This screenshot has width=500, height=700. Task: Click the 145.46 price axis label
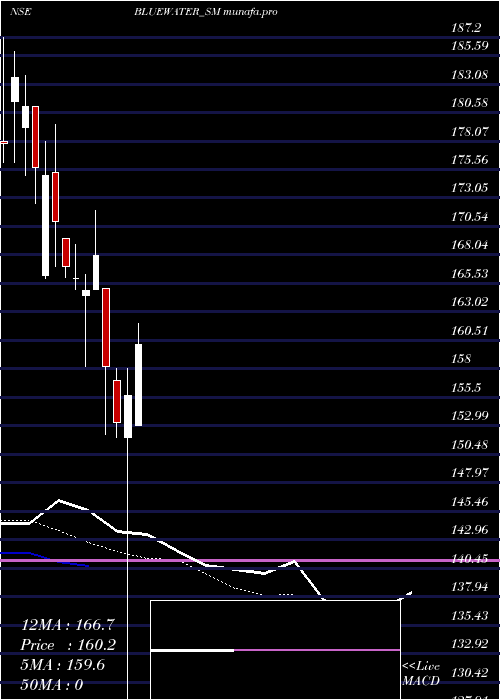pyautogui.click(x=470, y=501)
